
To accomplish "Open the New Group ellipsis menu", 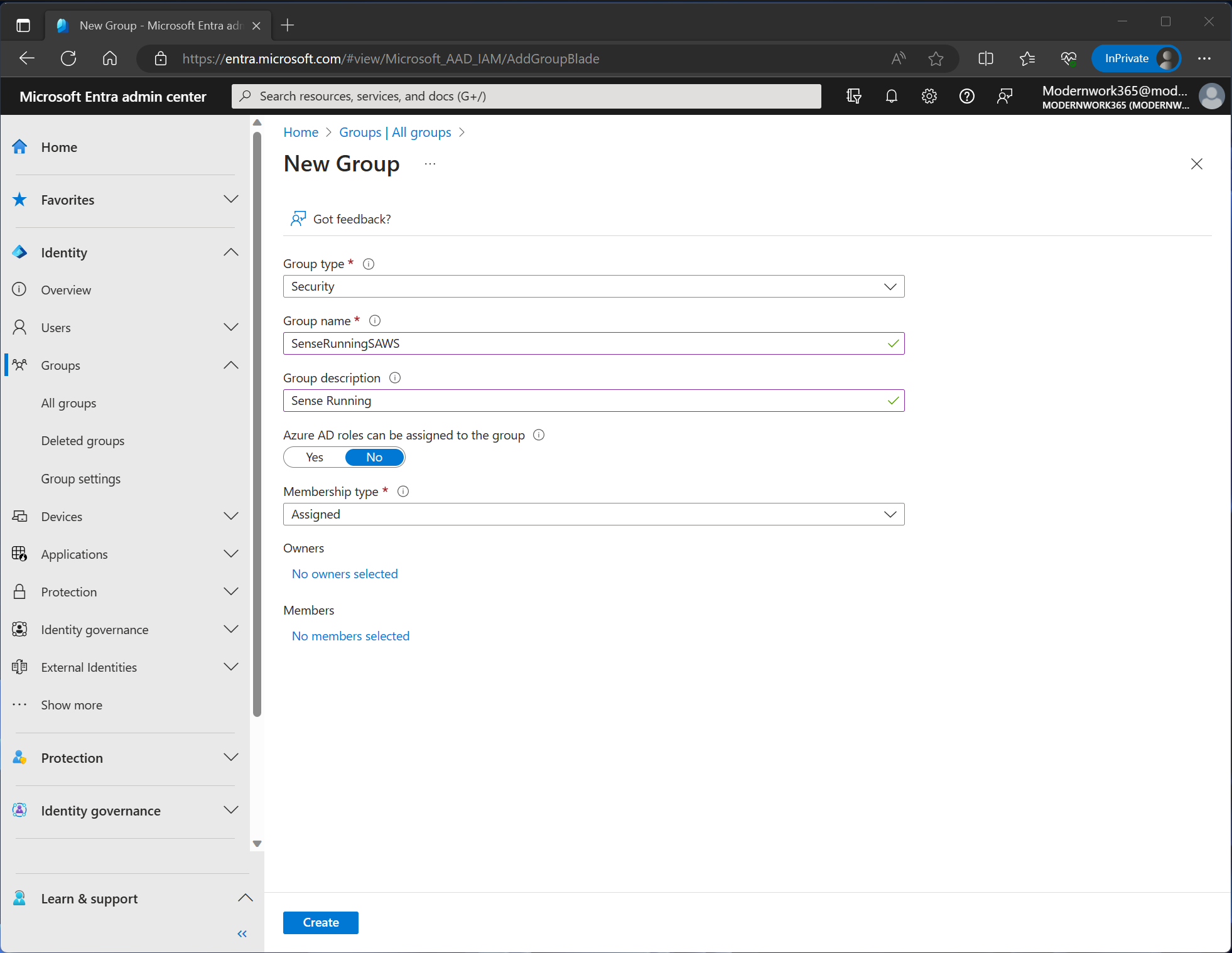I will click(430, 164).
